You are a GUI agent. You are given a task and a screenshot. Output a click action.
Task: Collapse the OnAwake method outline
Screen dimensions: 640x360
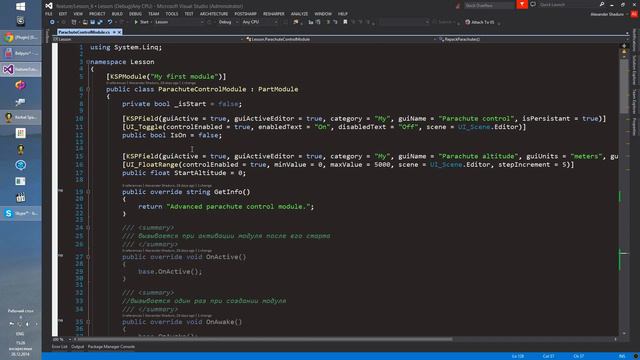tap(88, 322)
